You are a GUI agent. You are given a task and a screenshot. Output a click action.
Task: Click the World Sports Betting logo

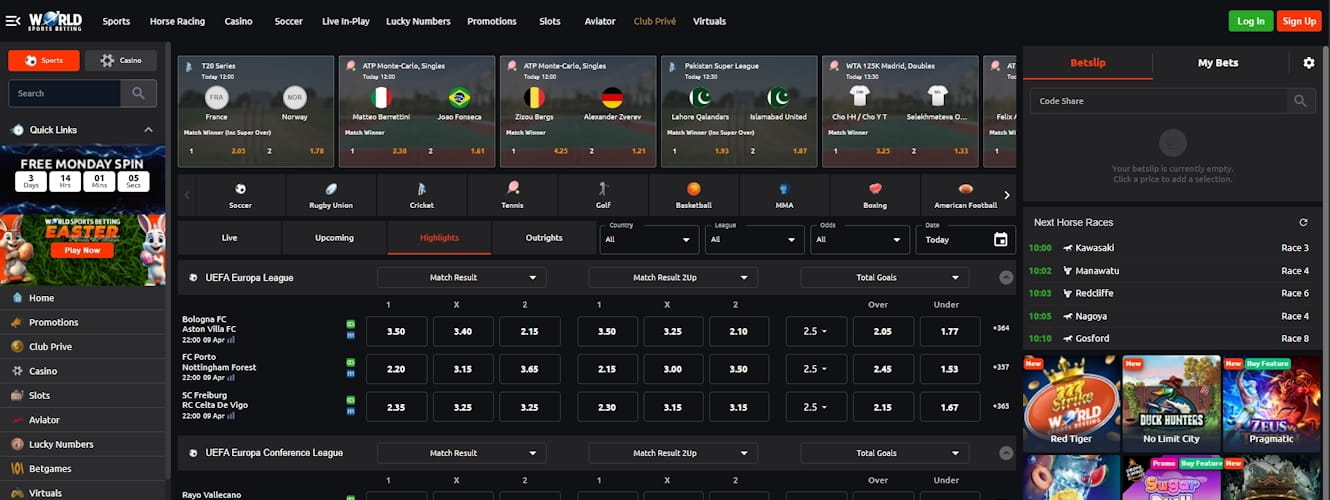[x=56, y=21]
